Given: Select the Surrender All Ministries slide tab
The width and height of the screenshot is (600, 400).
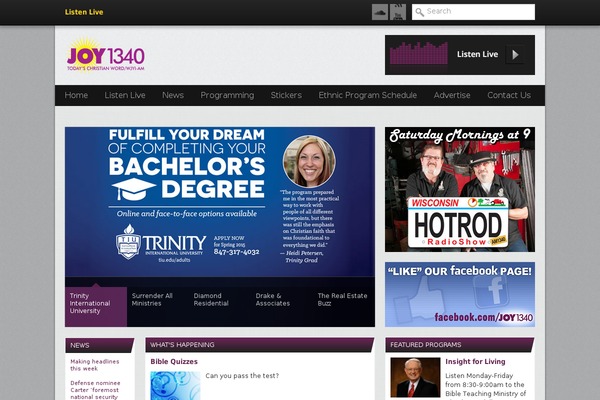Looking at the screenshot, I should [x=158, y=306].
